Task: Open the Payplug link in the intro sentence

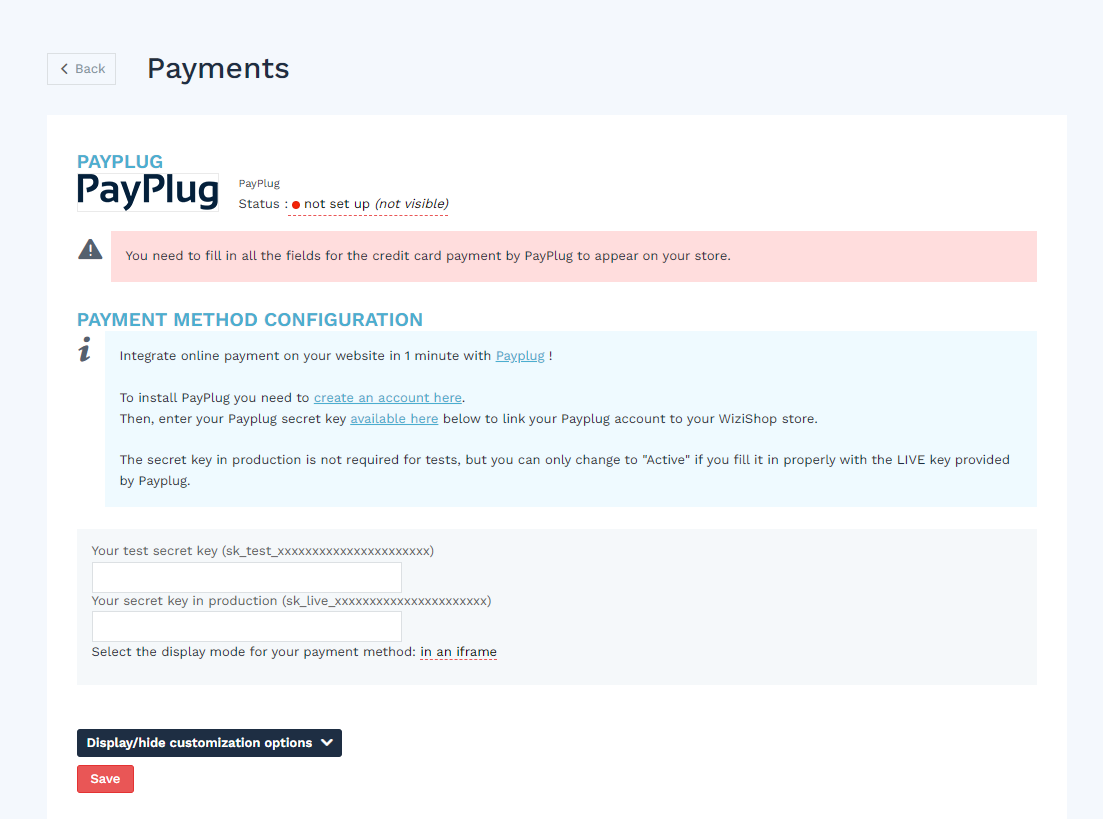Action: coord(520,356)
